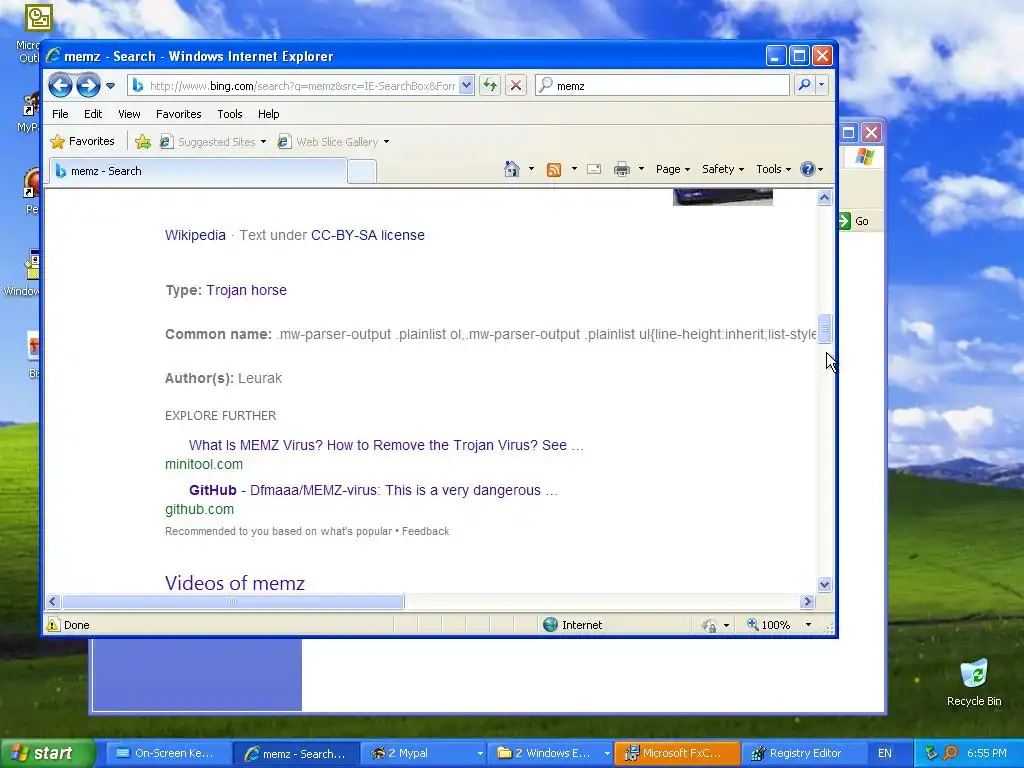Click the github.com green URL text
Viewport: 1024px width, 768px height.
pyautogui.click(x=199, y=509)
